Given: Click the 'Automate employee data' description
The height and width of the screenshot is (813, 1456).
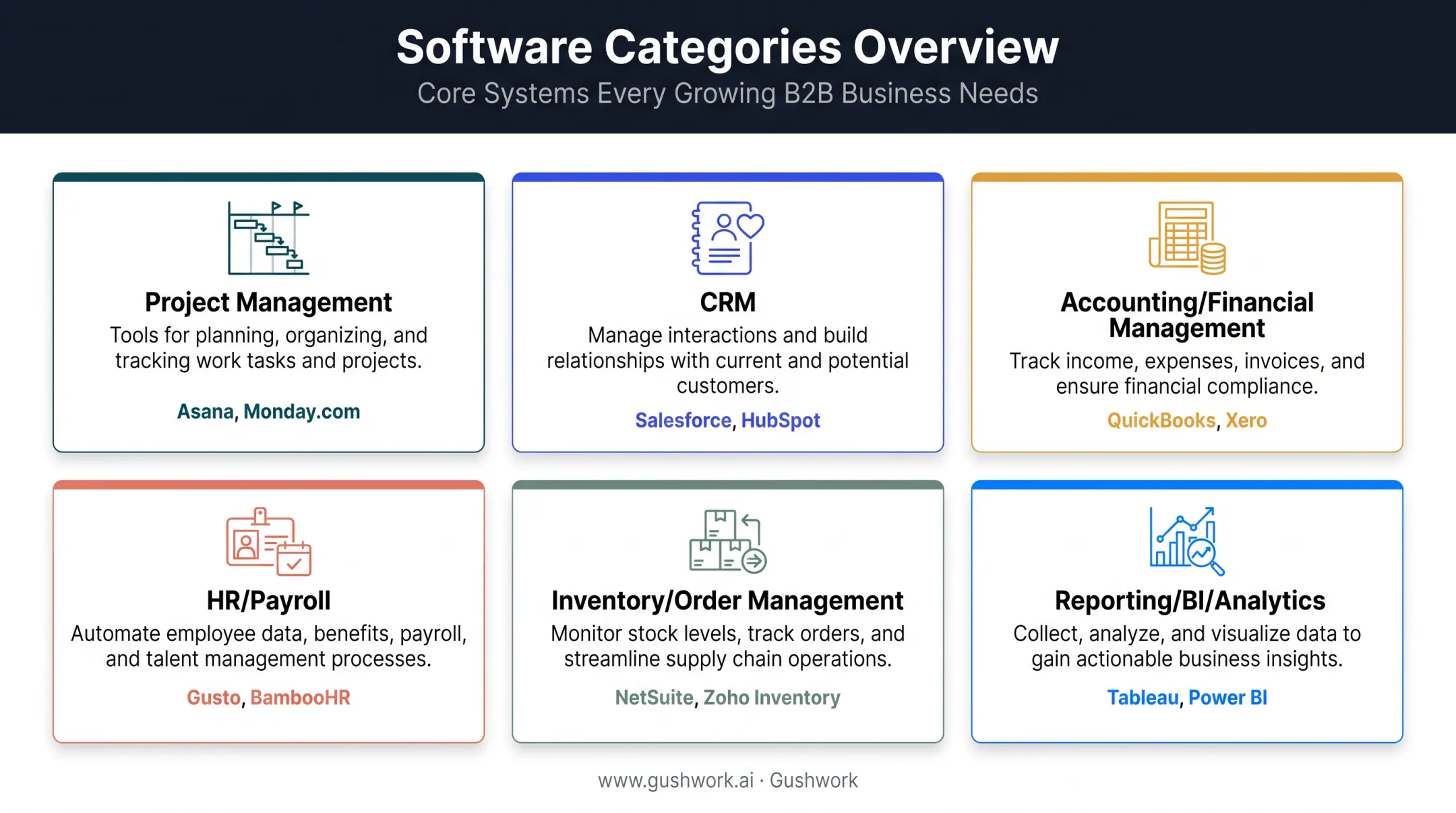Looking at the screenshot, I should coord(268,646).
